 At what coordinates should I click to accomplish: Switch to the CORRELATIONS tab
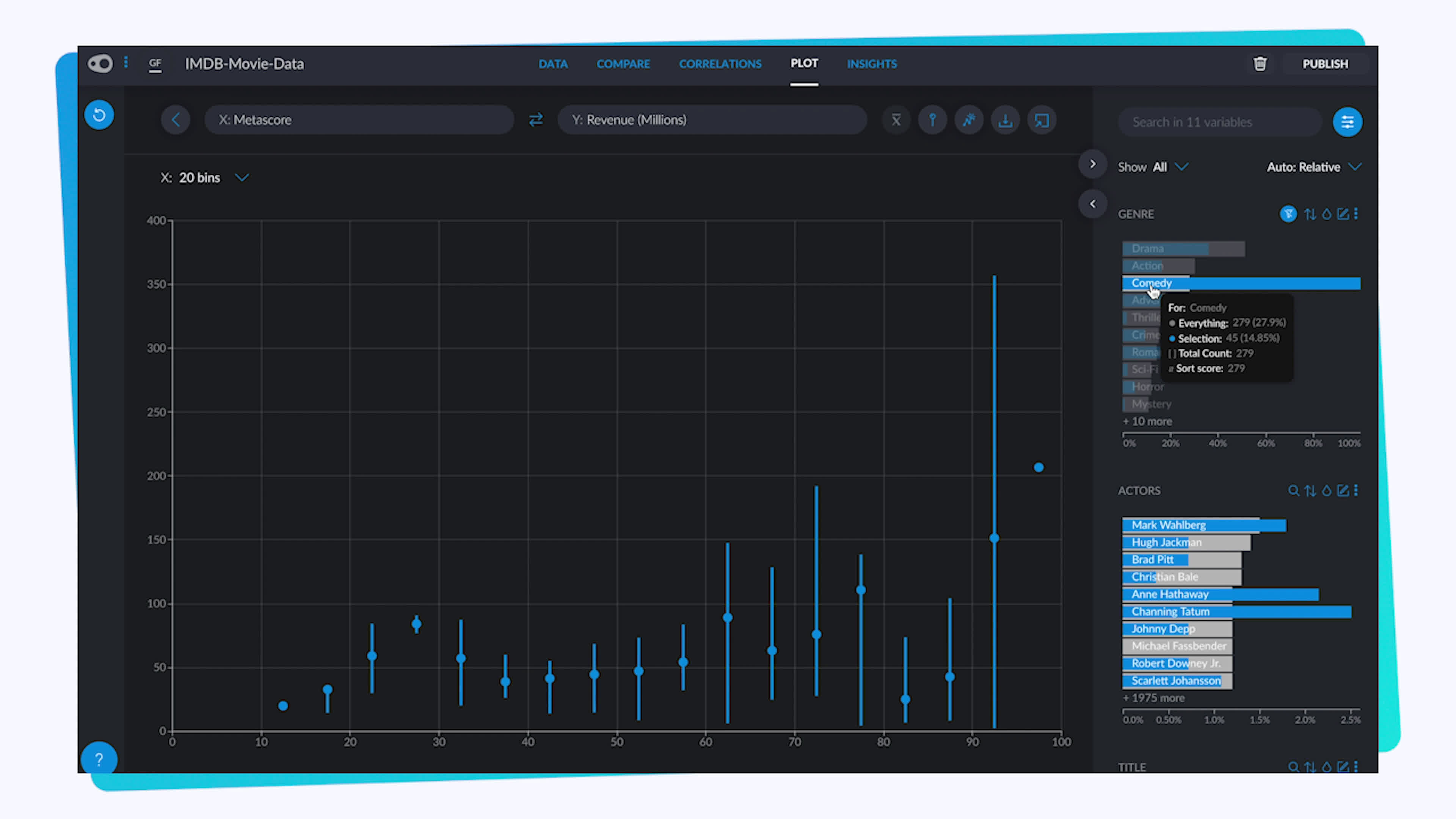[x=720, y=64]
